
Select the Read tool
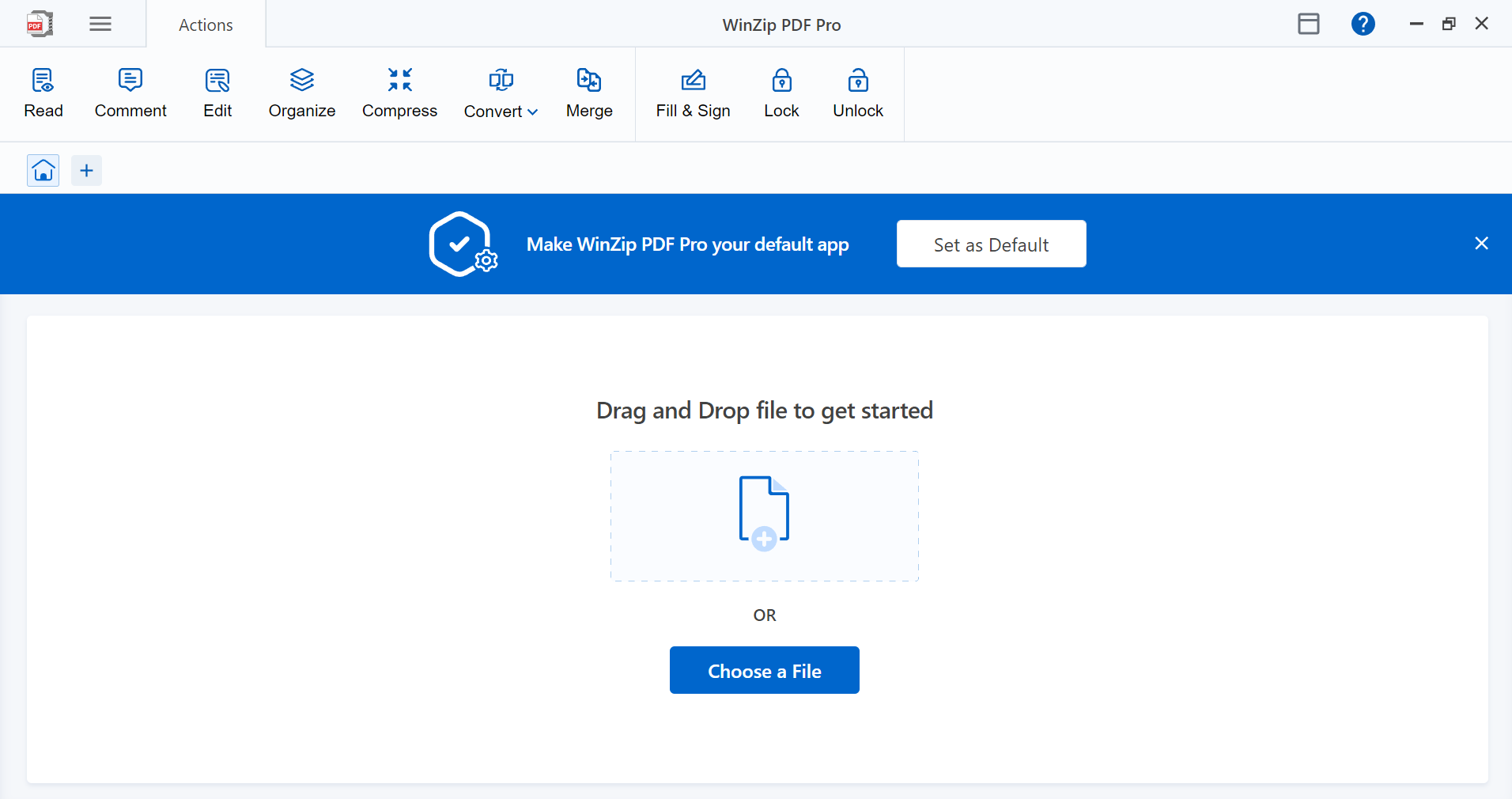pyautogui.click(x=43, y=93)
